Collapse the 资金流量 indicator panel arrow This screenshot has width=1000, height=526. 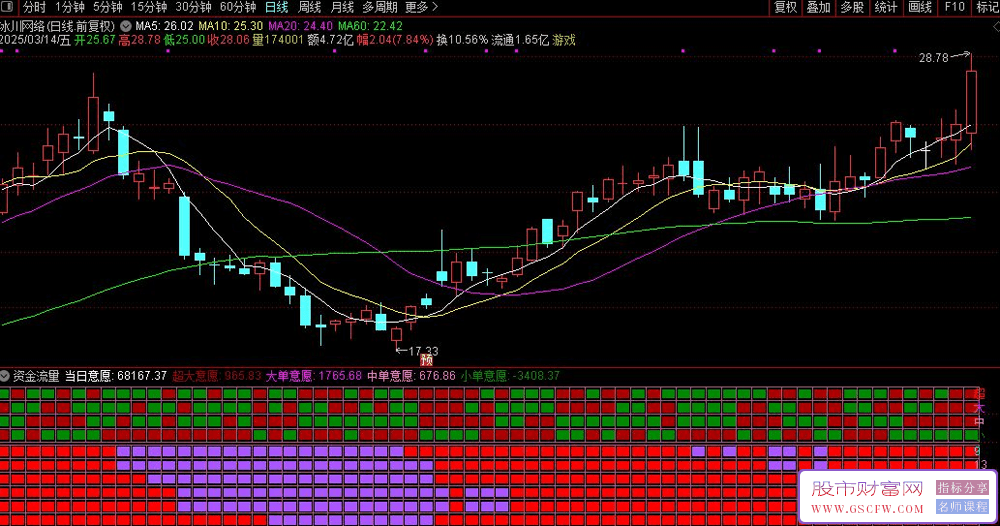5,376
